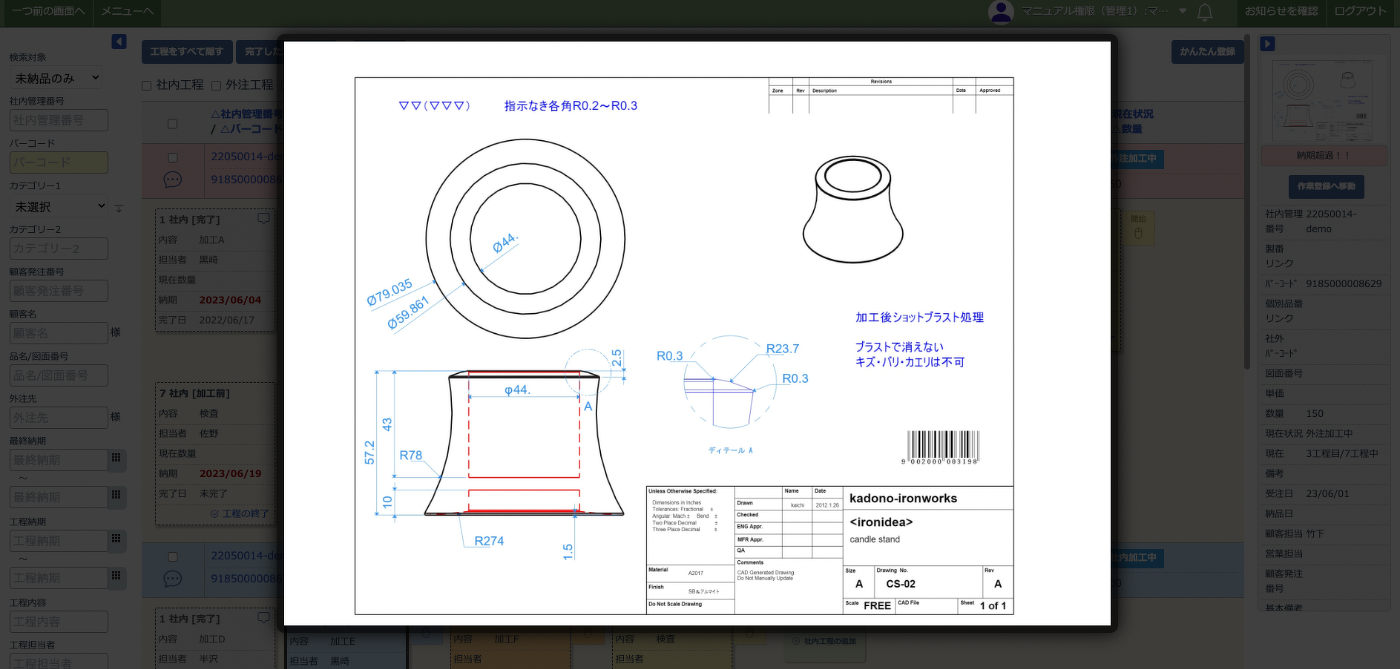
Task: Click 工程の終了 on the 検査 card
Action: point(240,513)
